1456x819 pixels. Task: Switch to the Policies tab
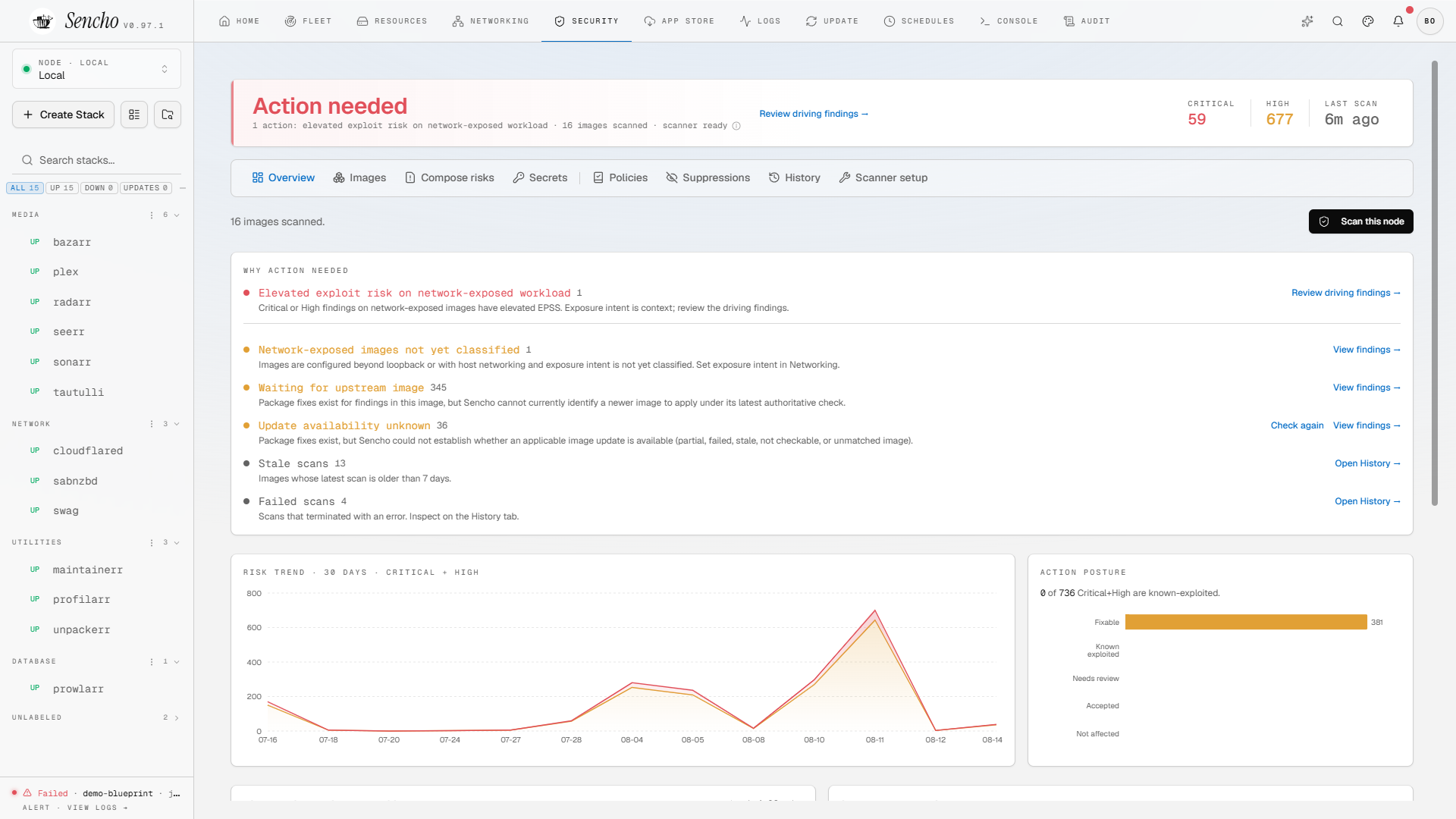[620, 178]
